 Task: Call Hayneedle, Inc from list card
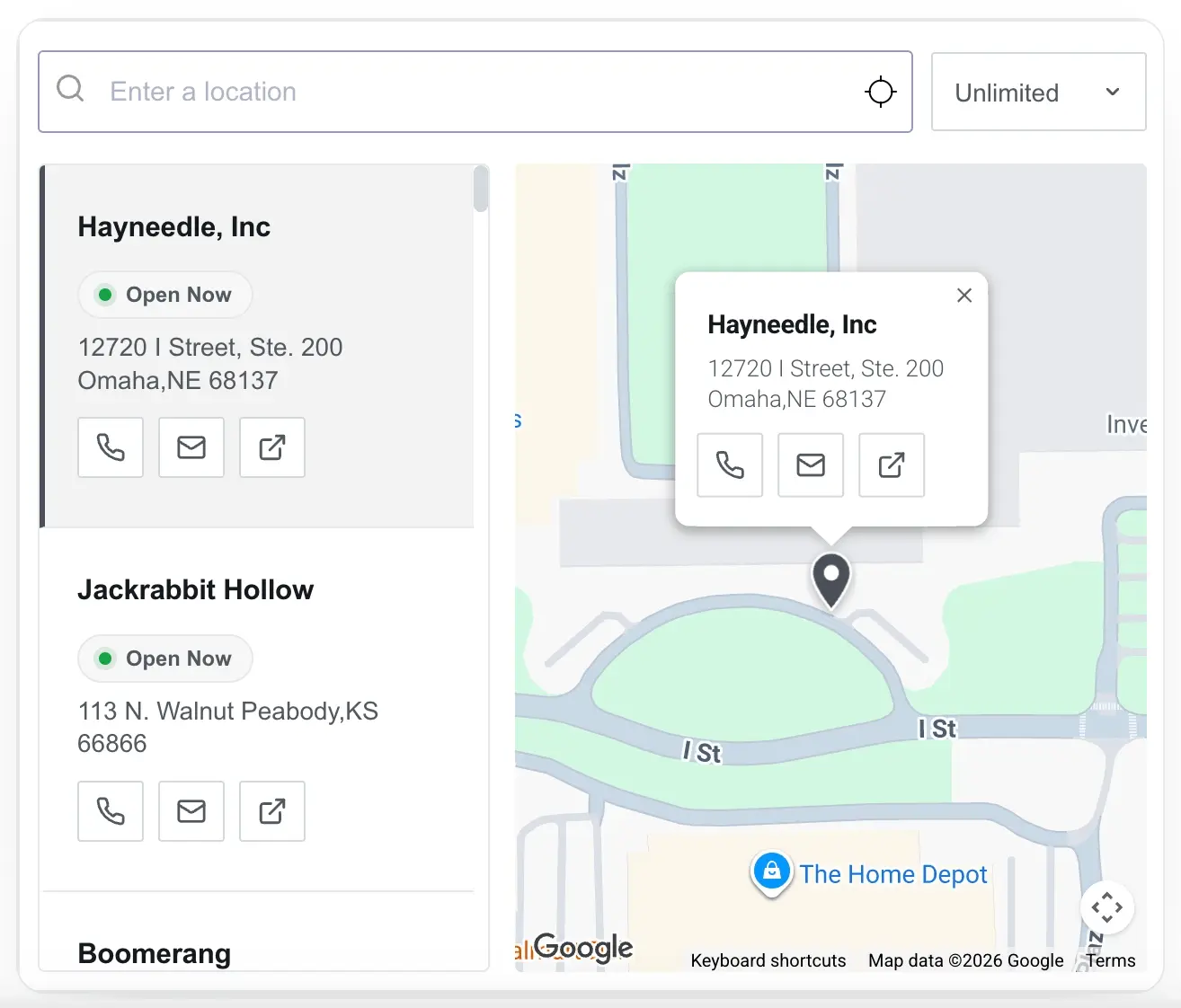[111, 447]
